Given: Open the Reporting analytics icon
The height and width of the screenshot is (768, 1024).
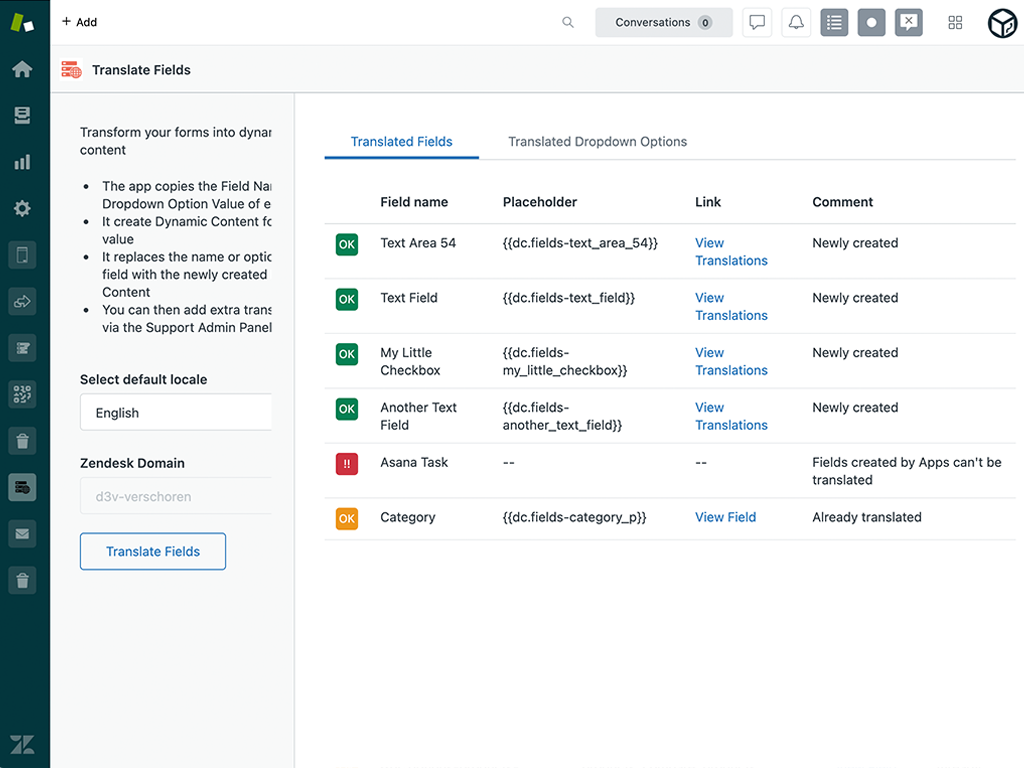Looking at the screenshot, I should 22,161.
